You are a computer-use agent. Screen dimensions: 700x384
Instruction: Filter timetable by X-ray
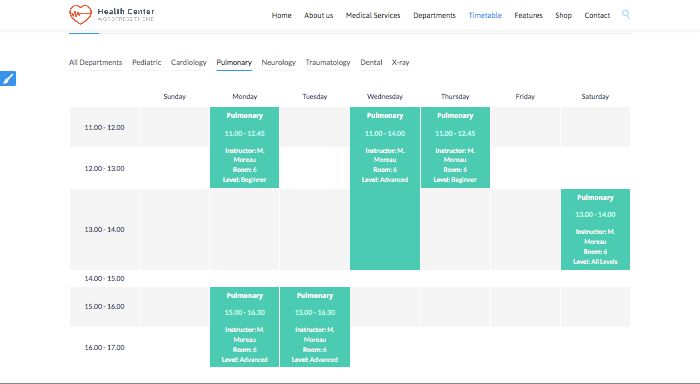pos(400,63)
